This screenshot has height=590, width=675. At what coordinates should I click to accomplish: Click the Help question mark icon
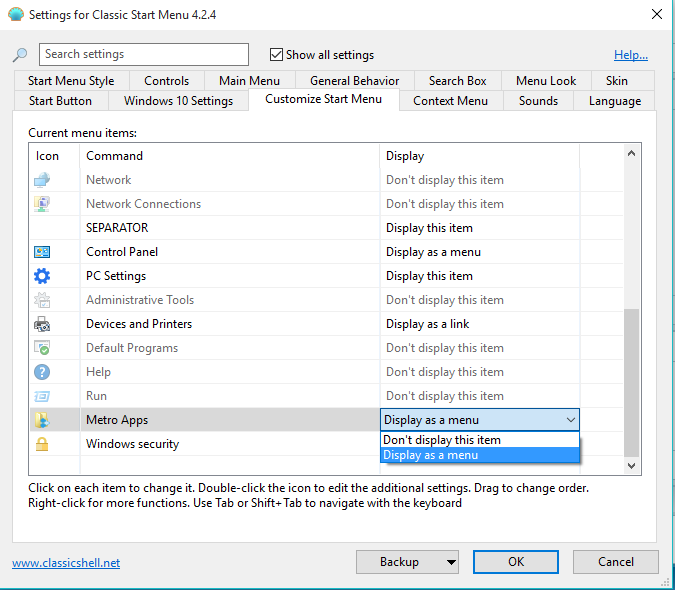pos(42,372)
